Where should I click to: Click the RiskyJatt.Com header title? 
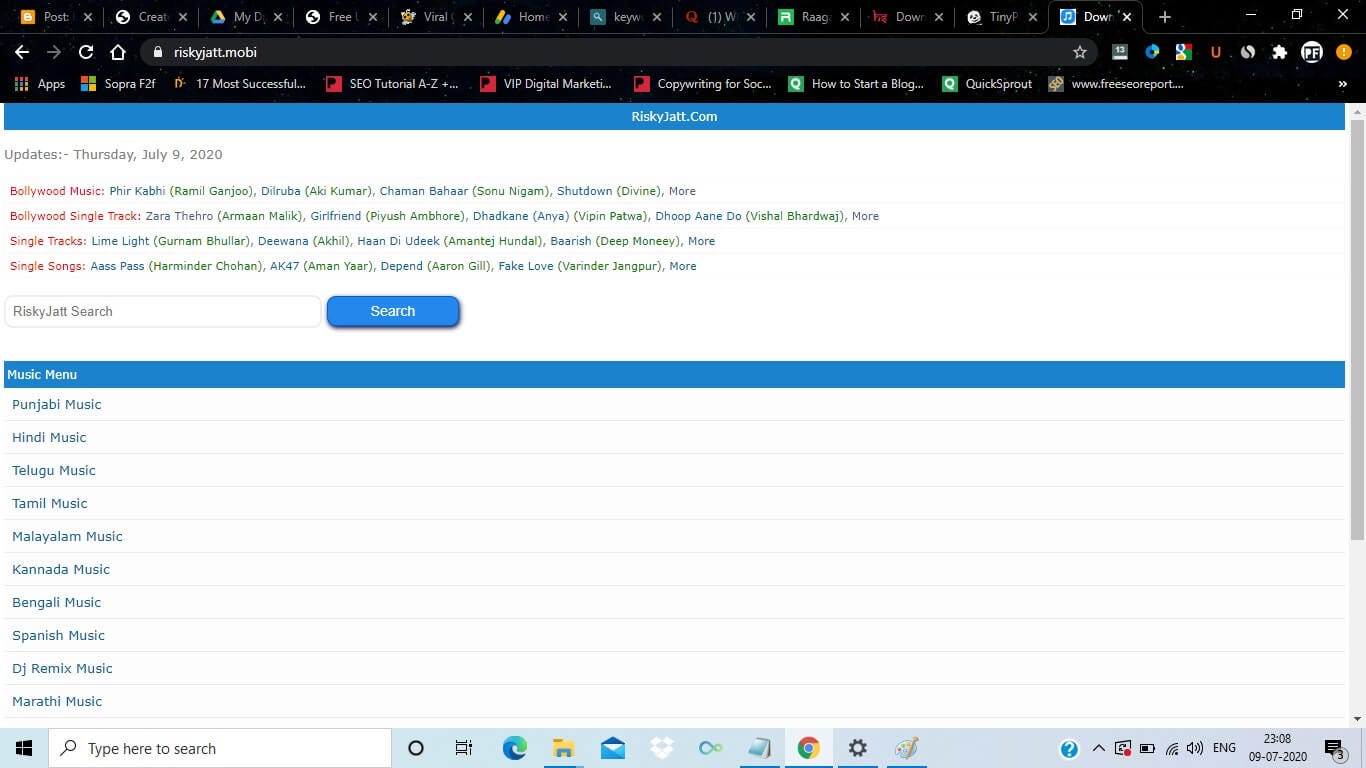pyautogui.click(x=674, y=116)
